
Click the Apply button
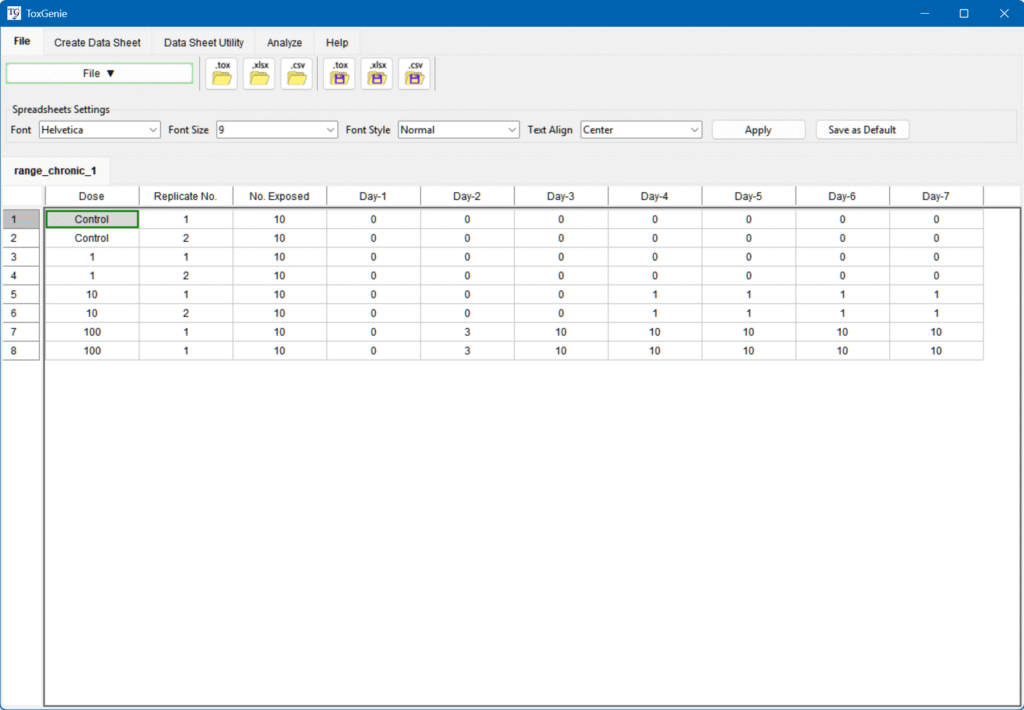[758, 130]
